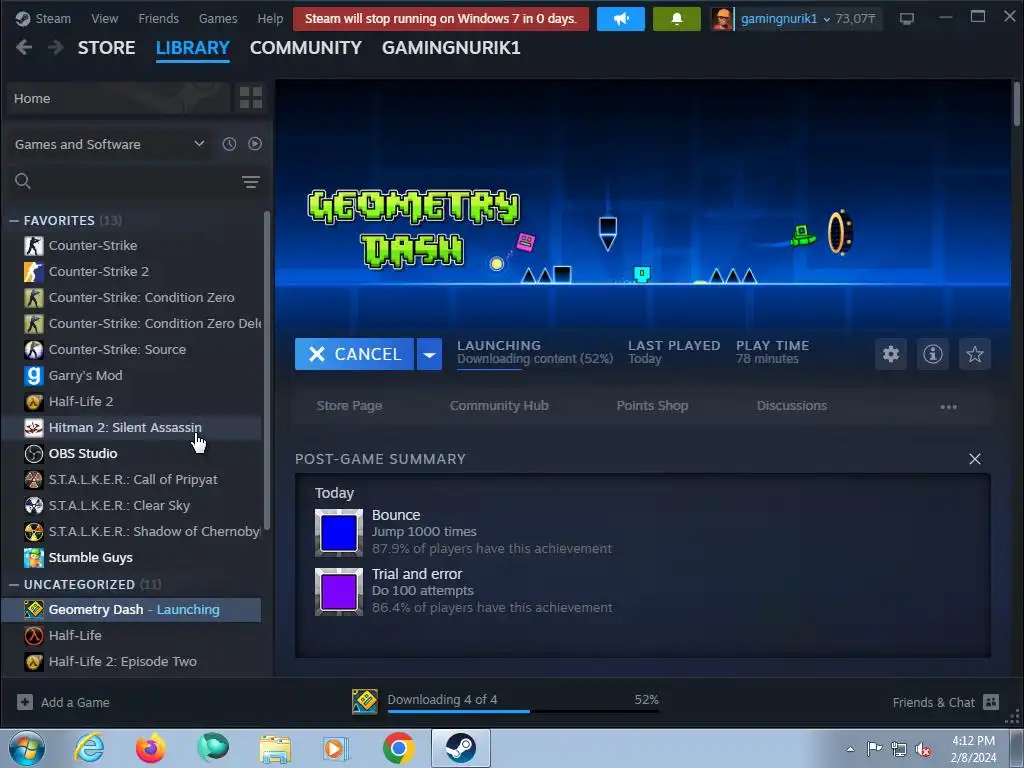This screenshot has height=768, width=1024.
Task: Open the green notifications bell
Action: click(677, 19)
